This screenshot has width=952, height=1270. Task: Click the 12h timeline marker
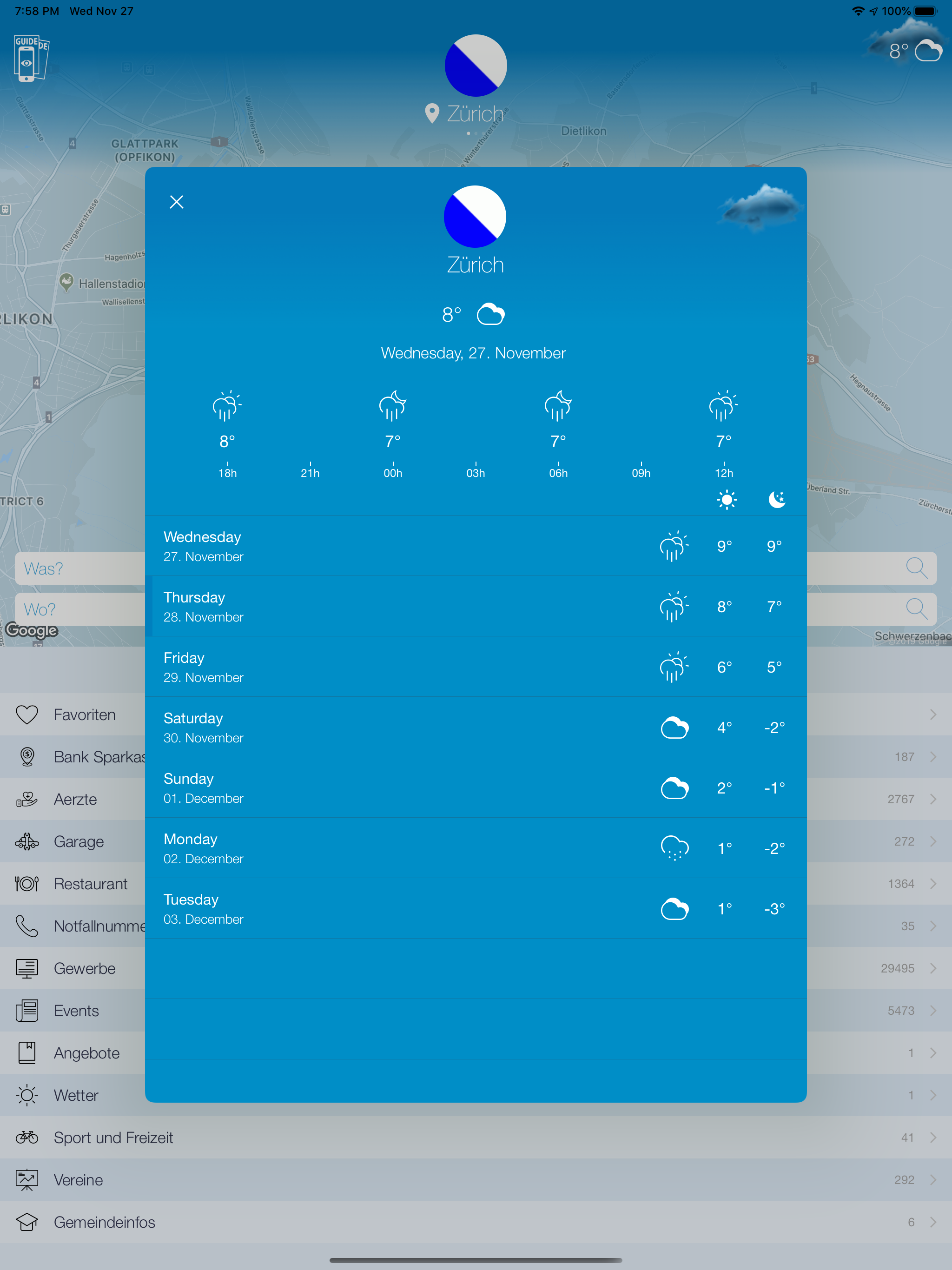723,471
